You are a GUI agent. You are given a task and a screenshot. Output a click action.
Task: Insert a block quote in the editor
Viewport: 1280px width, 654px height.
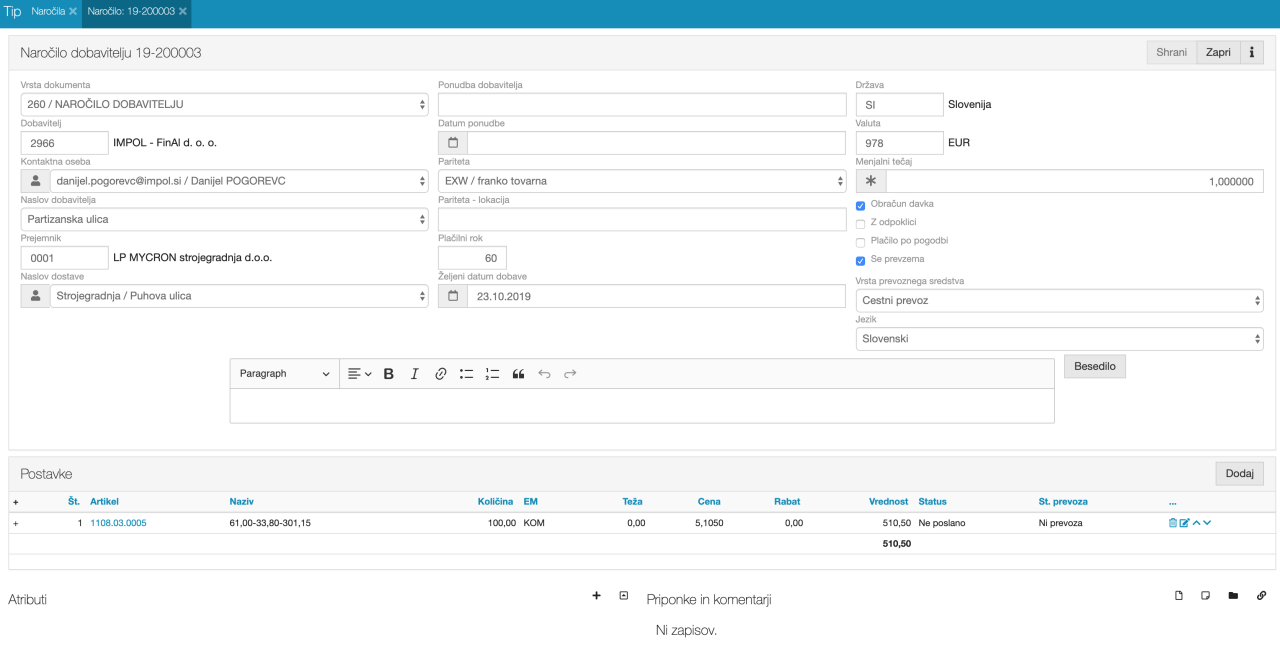518,374
